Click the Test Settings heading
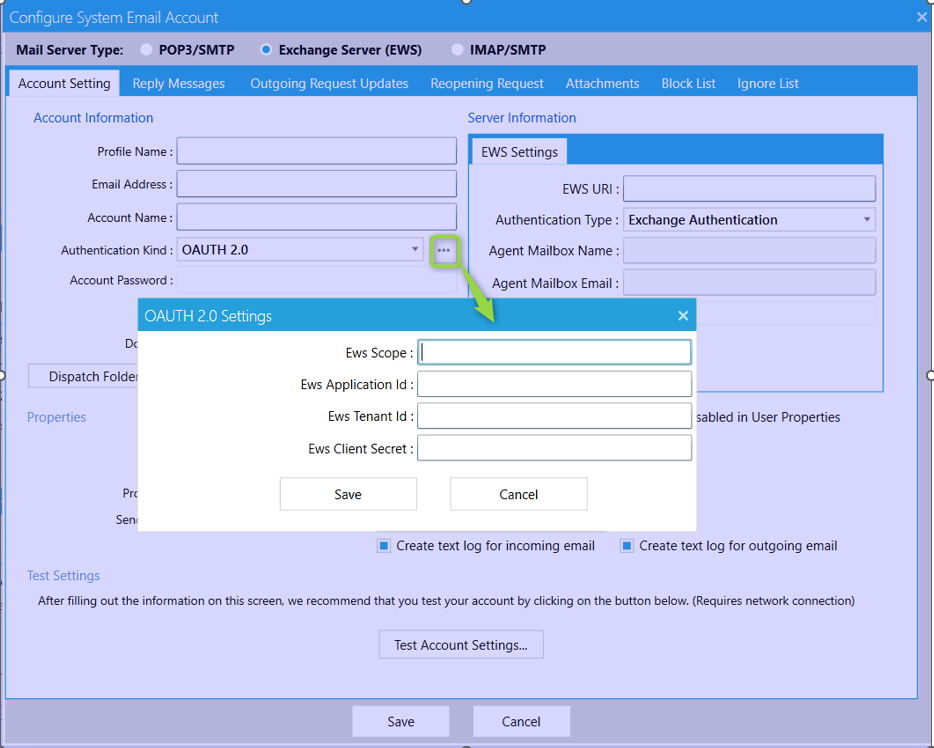 [63, 576]
